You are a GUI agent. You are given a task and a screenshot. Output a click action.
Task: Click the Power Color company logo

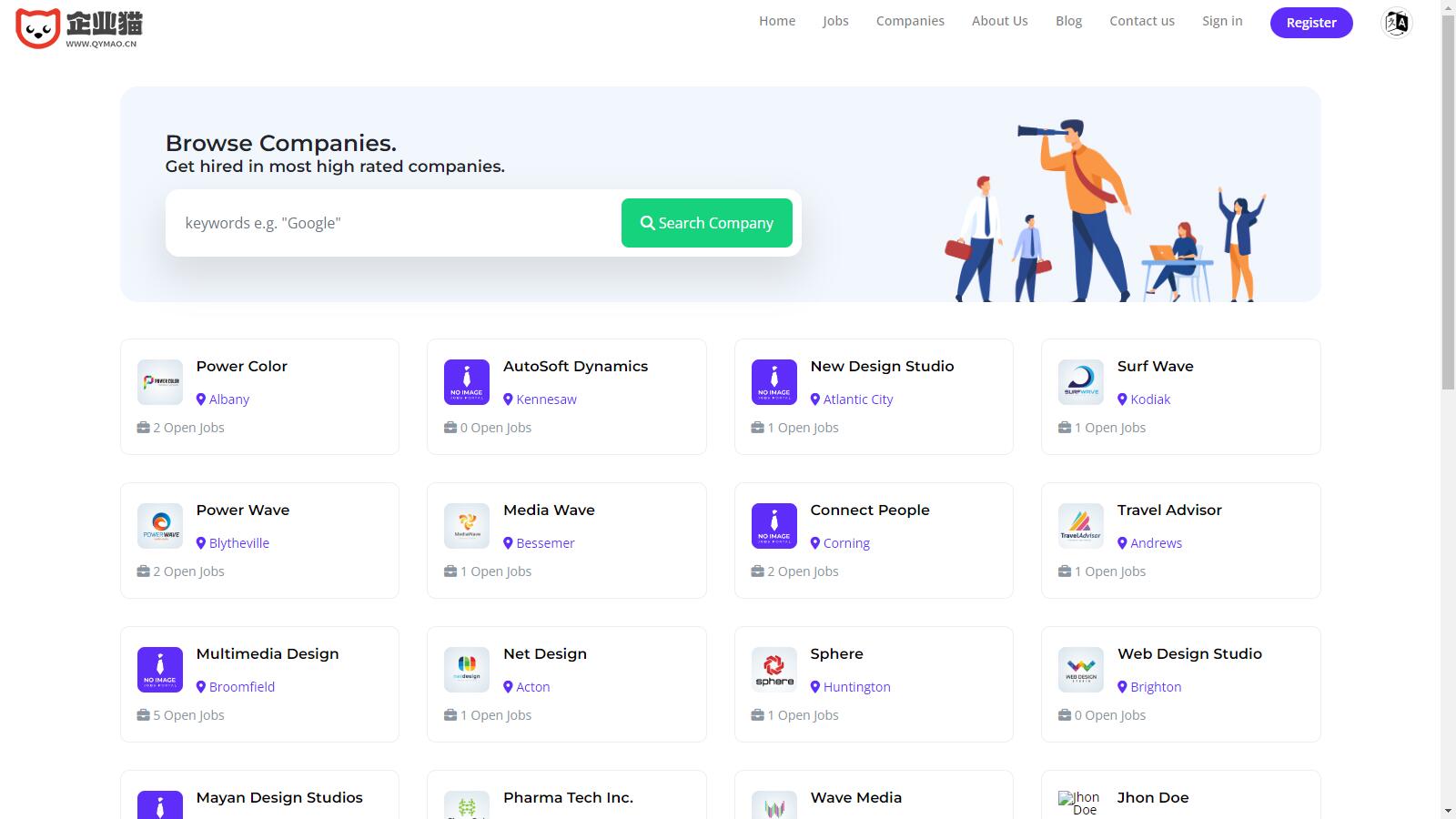pos(160,382)
